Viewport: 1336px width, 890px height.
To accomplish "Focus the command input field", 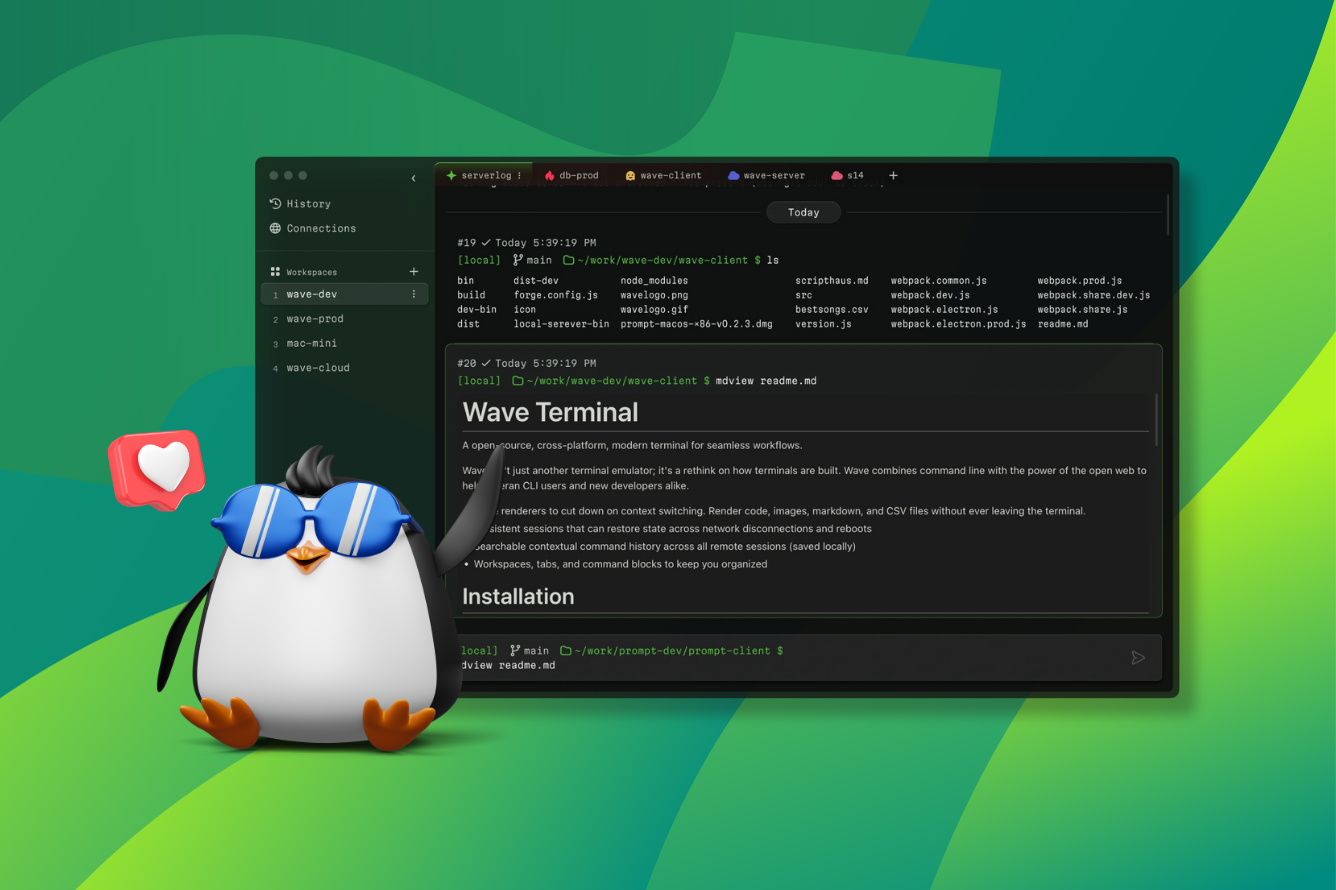I will [780, 665].
